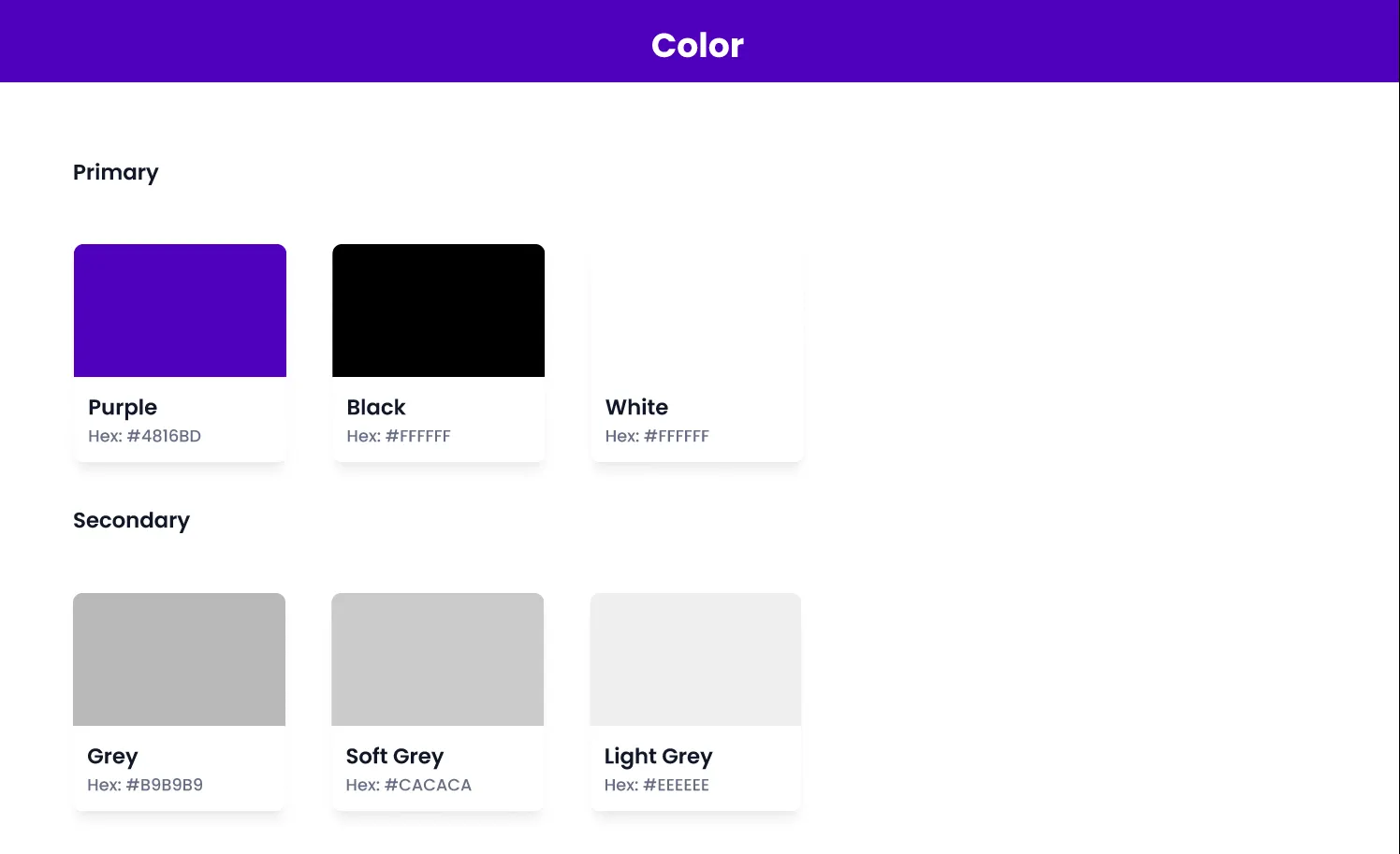Click the Purple color swatch

(180, 311)
